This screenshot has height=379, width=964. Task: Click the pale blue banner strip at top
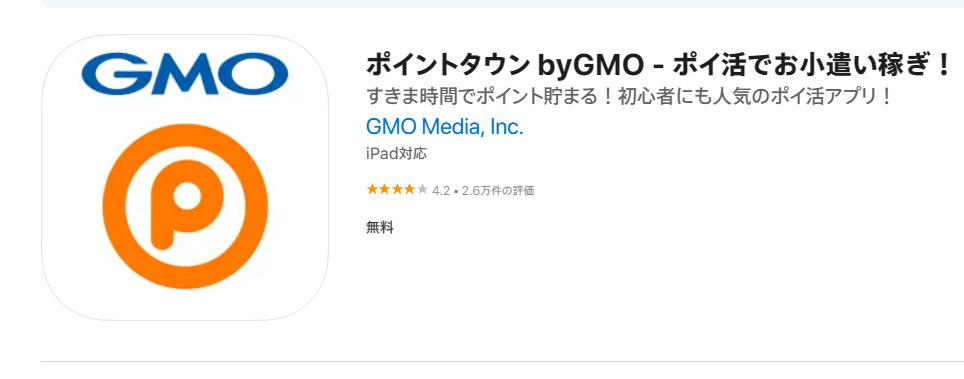click(x=502, y=4)
